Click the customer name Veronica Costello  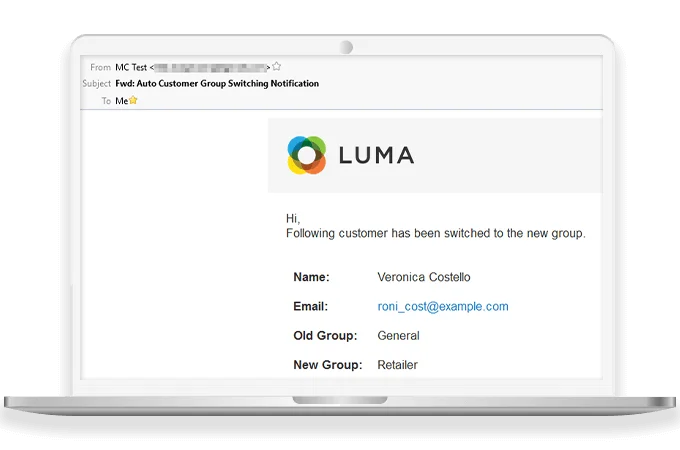point(424,277)
